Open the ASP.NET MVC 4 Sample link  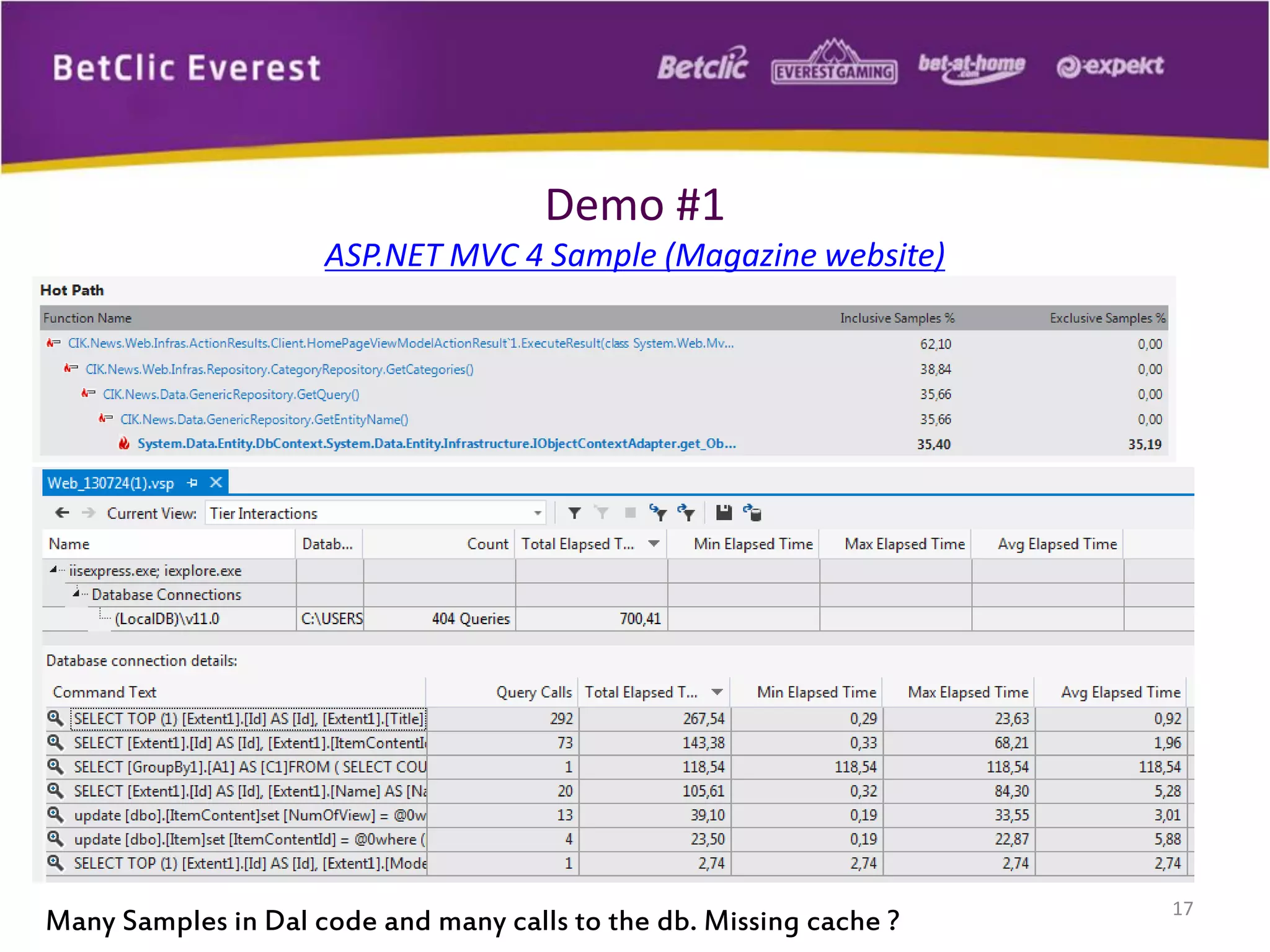pyautogui.click(x=634, y=255)
